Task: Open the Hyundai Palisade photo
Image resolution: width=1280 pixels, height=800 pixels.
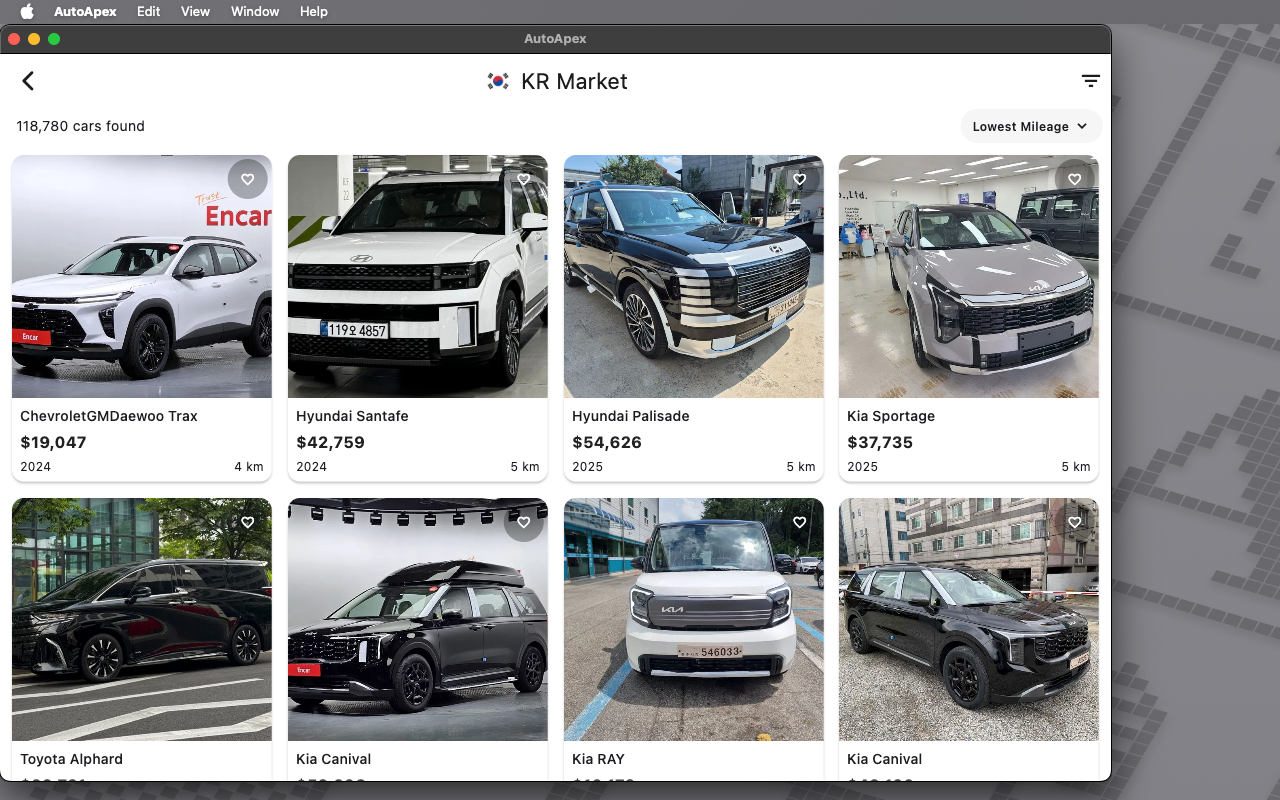Action: click(x=694, y=276)
